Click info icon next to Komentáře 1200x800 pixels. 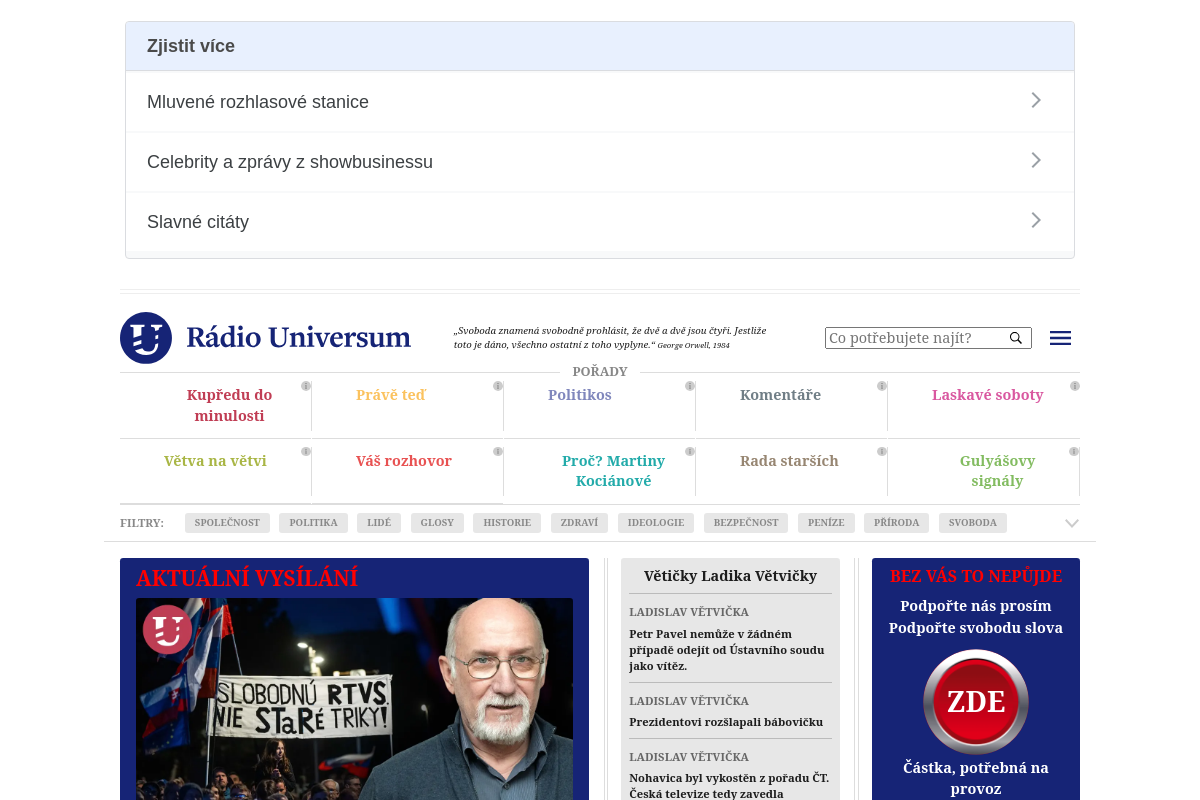(882, 386)
